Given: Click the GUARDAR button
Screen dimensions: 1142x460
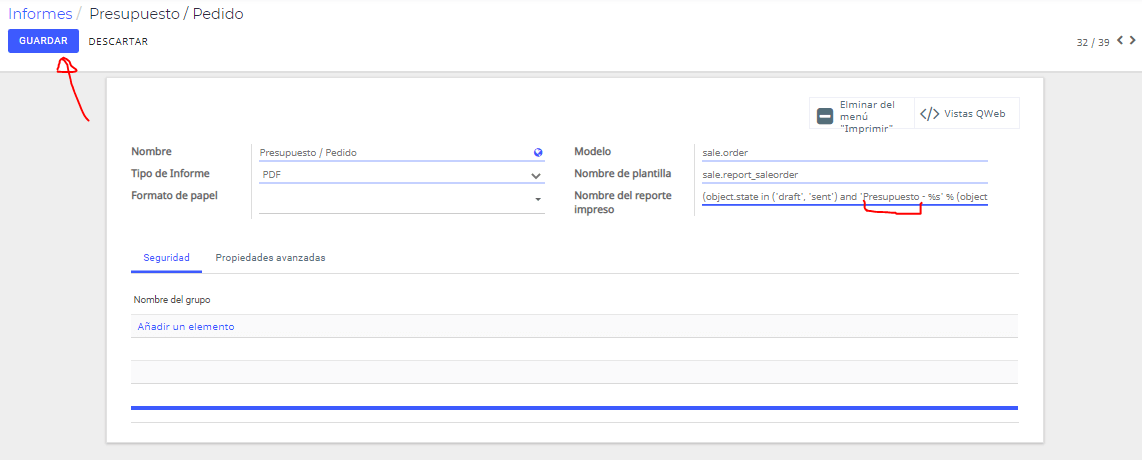Looking at the screenshot, I should point(43,41).
